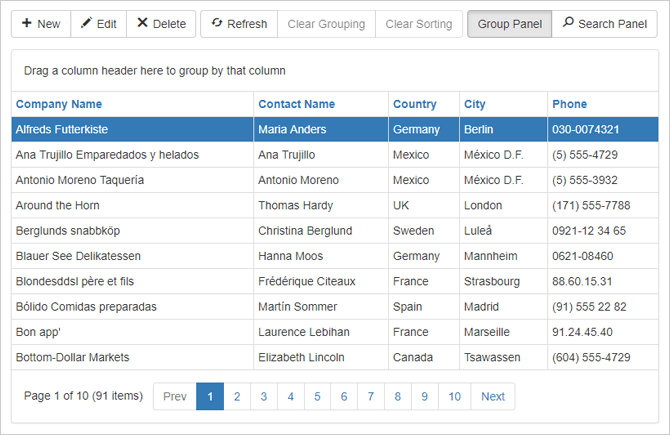Click the Next page button
Image resolution: width=670 pixels, height=435 pixels.
point(493,397)
